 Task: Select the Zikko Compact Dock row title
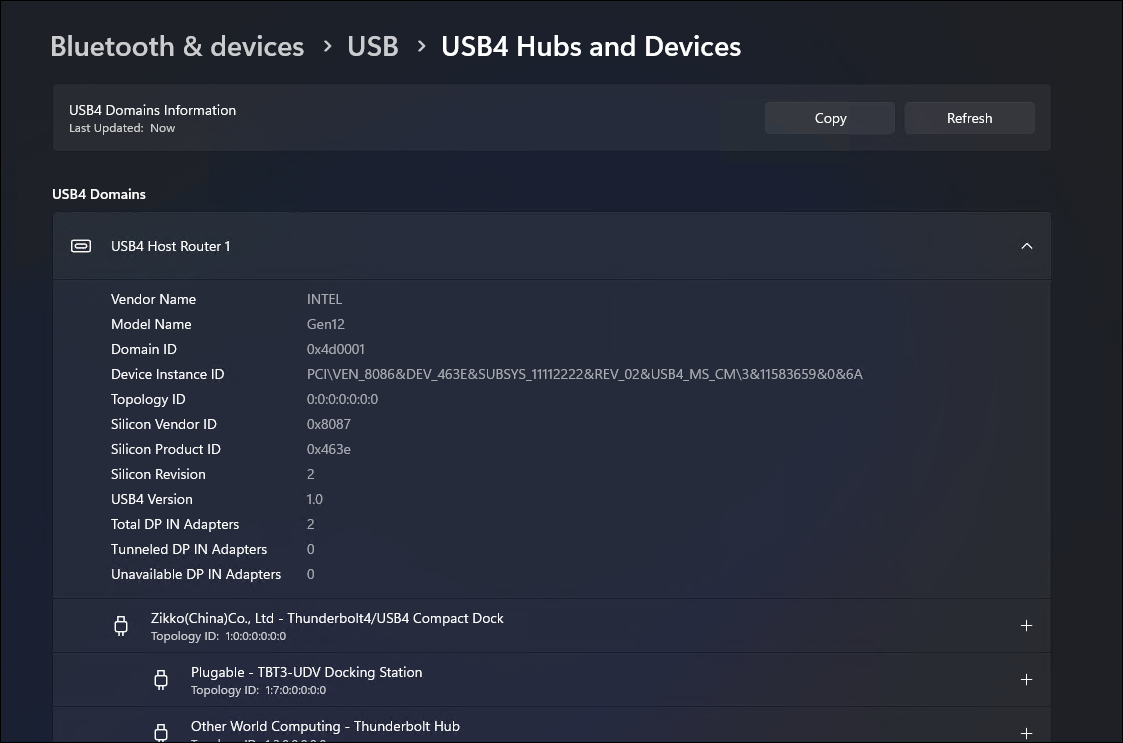[x=327, y=618]
